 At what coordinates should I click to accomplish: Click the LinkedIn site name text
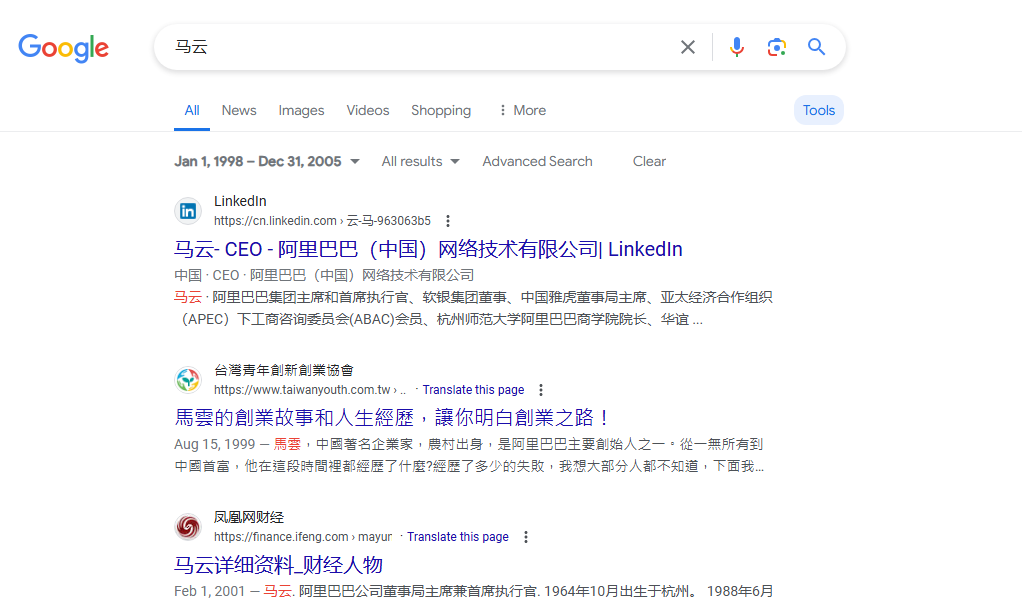pos(240,201)
